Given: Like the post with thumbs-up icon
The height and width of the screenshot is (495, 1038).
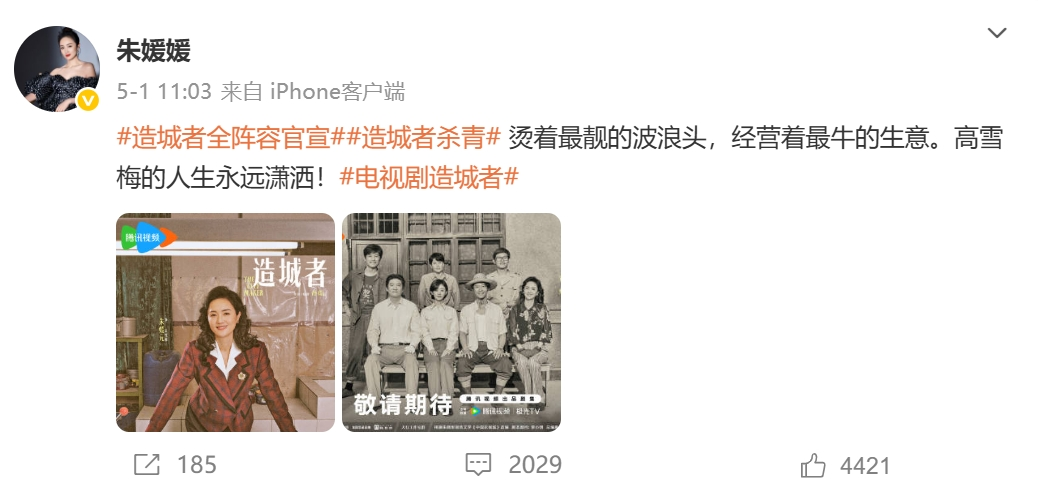Looking at the screenshot, I should click(812, 465).
